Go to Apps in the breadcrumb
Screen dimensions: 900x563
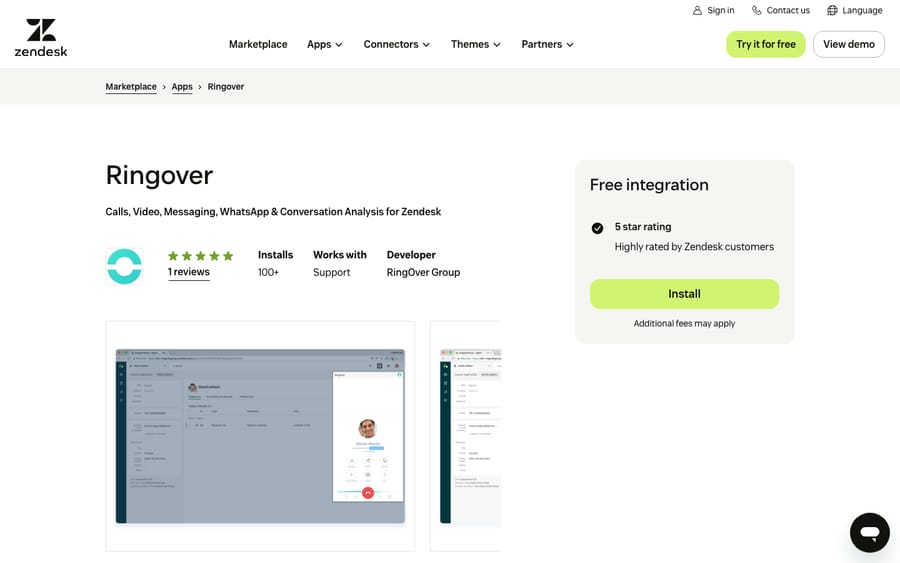point(182,87)
